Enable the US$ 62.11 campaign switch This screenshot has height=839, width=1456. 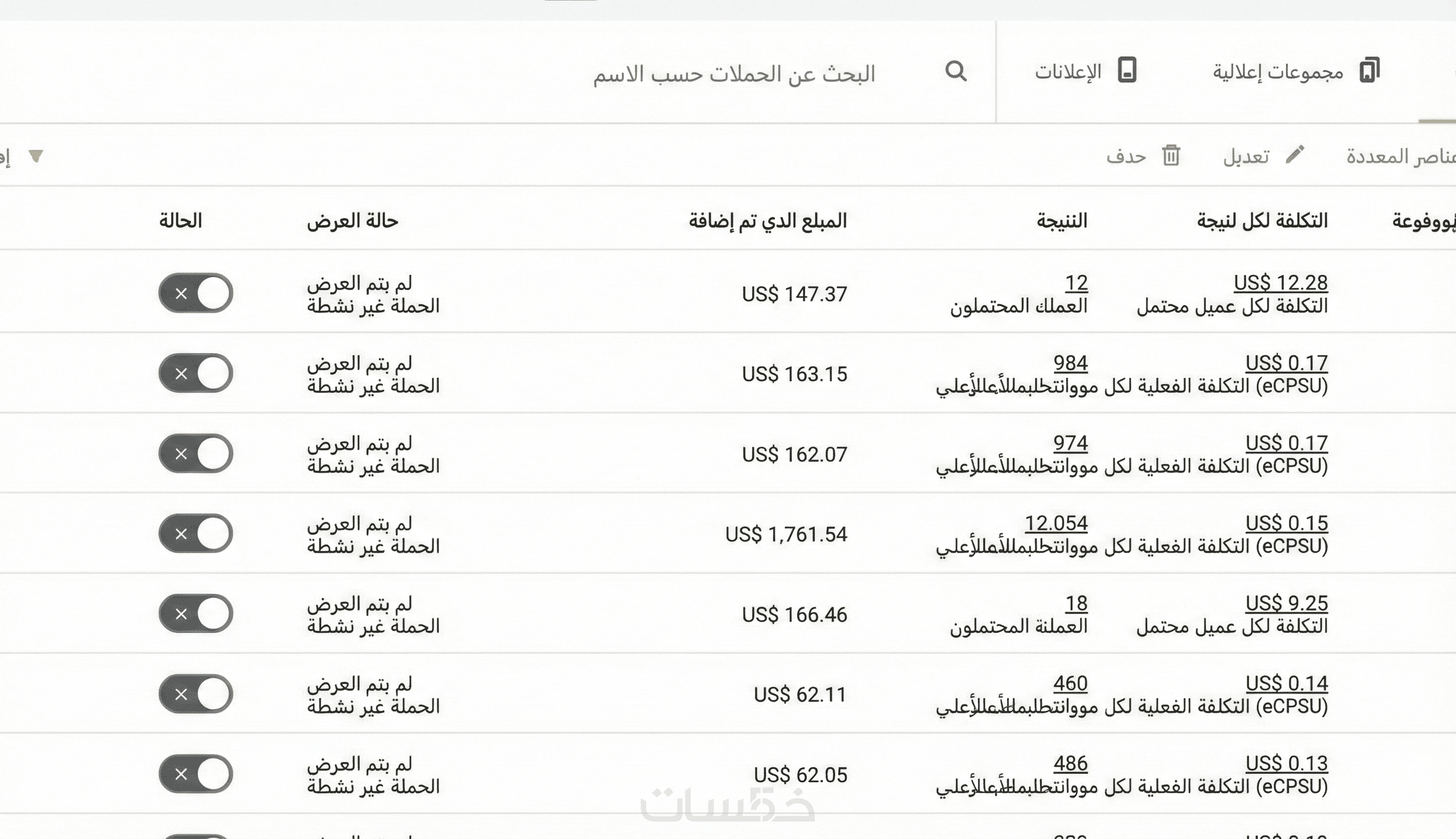195,694
